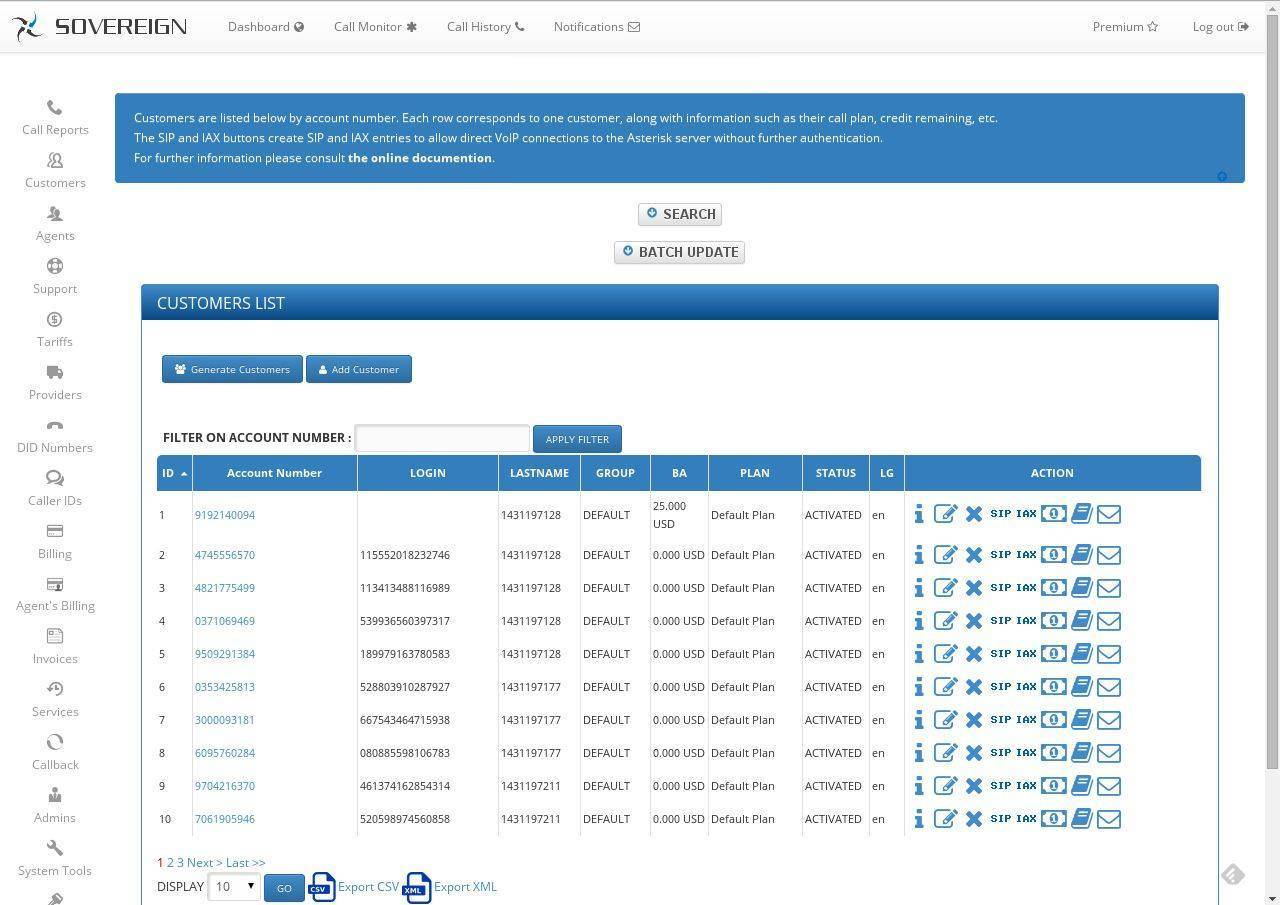This screenshot has height=905, width=1280.
Task: Create SIP entry for account 4745556570
Action: (x=1000, y=554)
